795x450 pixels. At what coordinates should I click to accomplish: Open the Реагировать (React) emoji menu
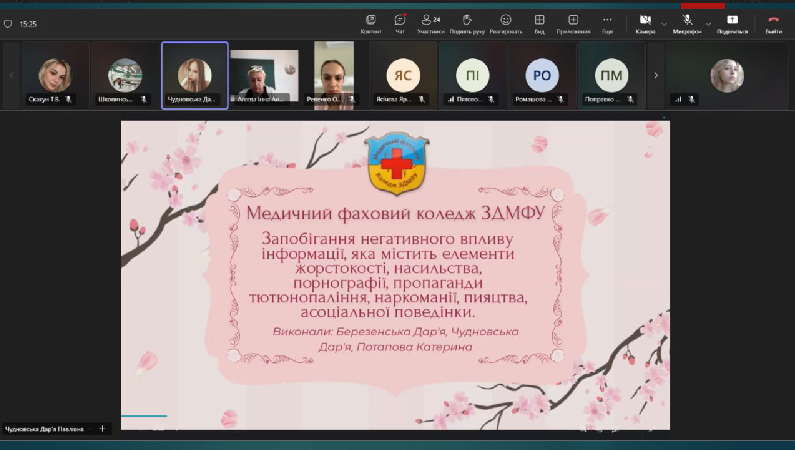(x=505, y=24)
